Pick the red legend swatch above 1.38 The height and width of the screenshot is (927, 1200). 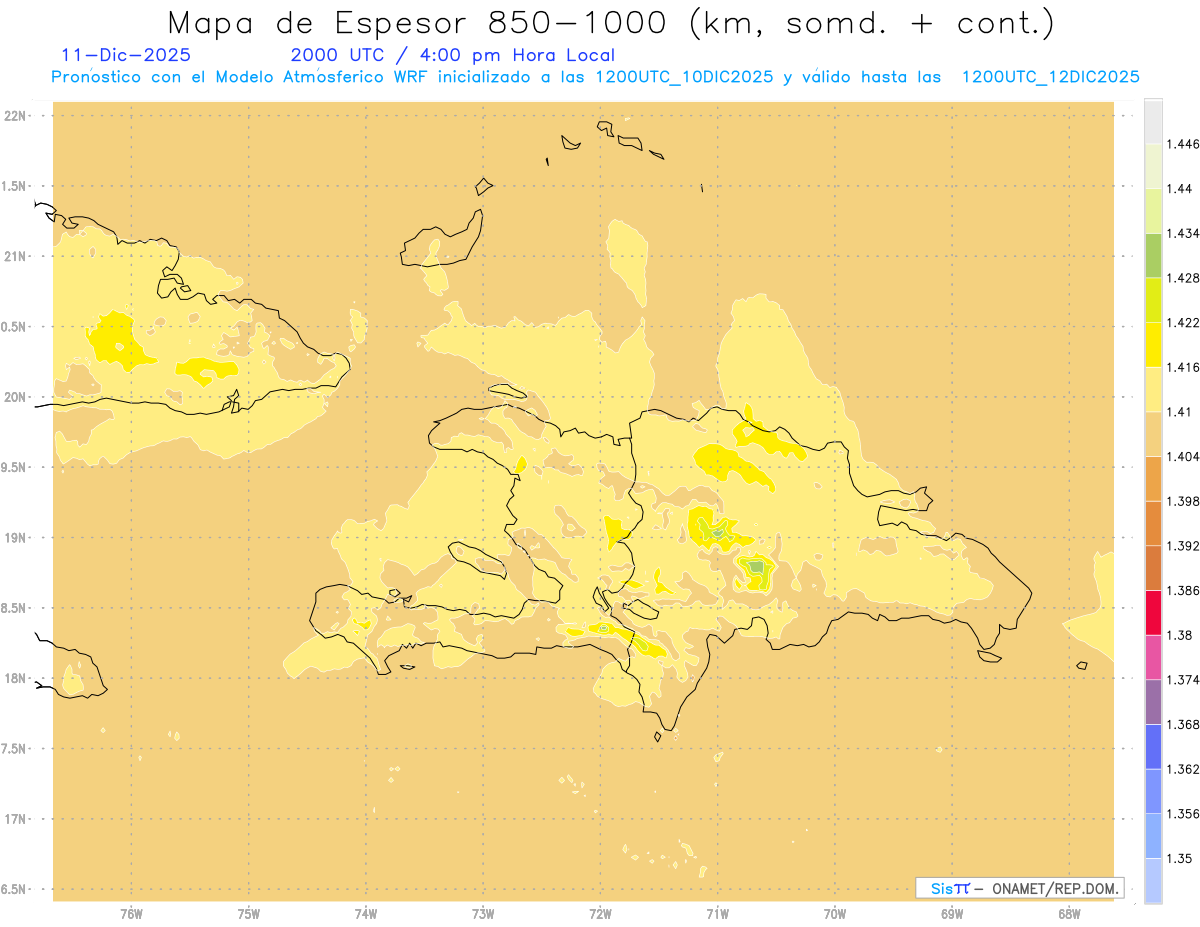pos(1153,612)
